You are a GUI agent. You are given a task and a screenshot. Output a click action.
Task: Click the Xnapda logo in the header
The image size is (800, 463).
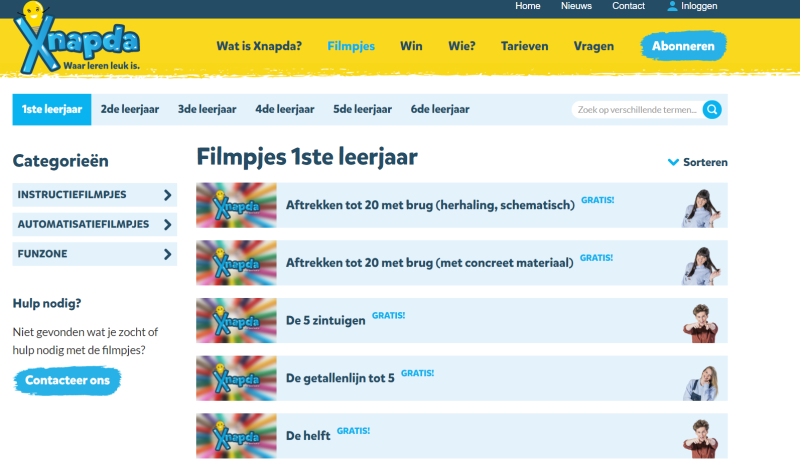pyautogui.click(x=77, y=38)
